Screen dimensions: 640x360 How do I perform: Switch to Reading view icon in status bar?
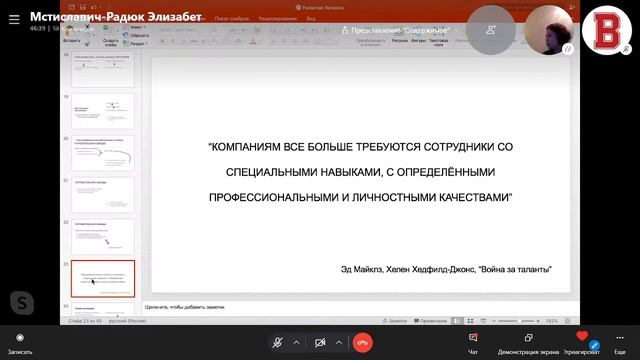[483, 321]
